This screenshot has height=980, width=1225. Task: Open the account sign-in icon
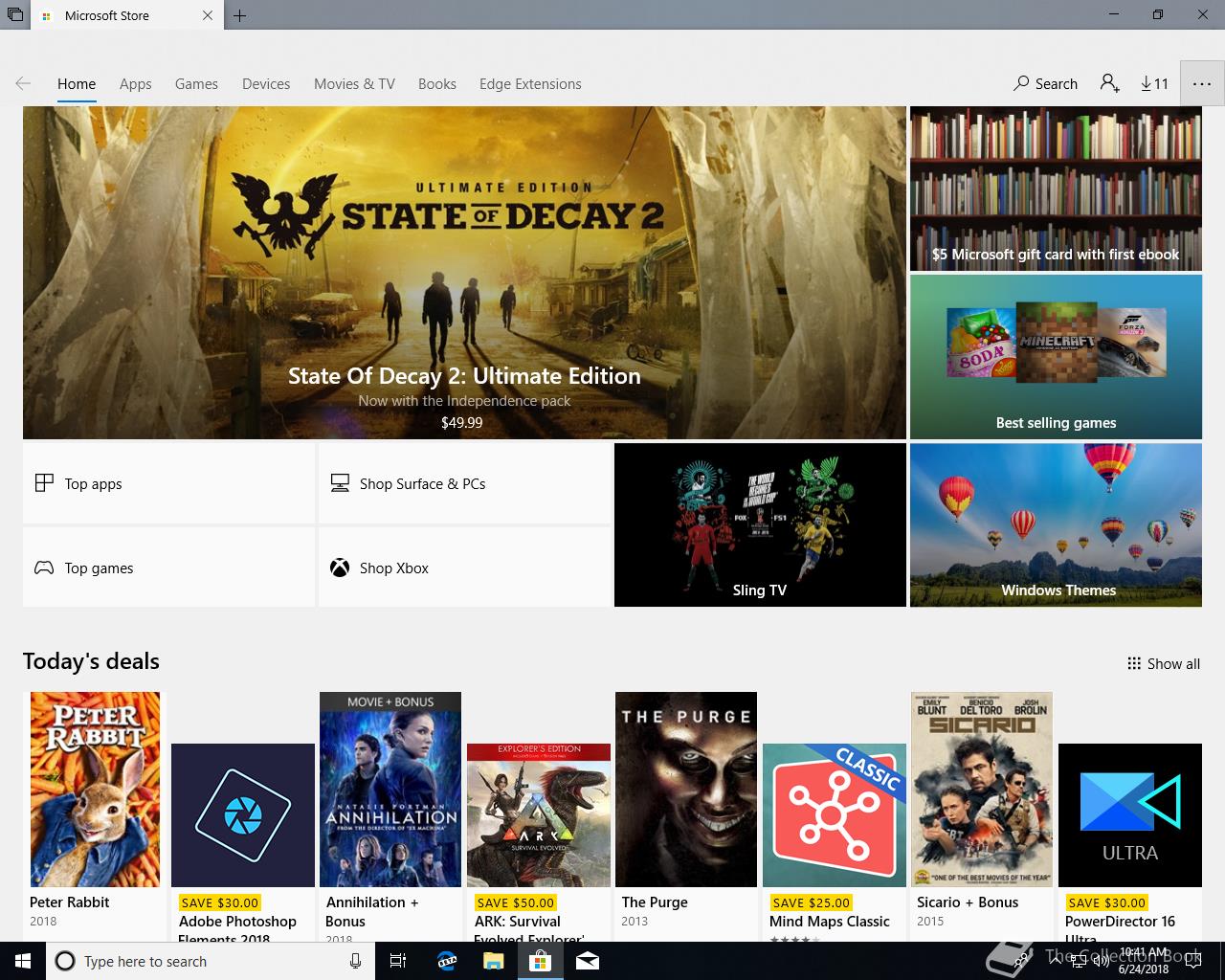tap(1109, 84)
